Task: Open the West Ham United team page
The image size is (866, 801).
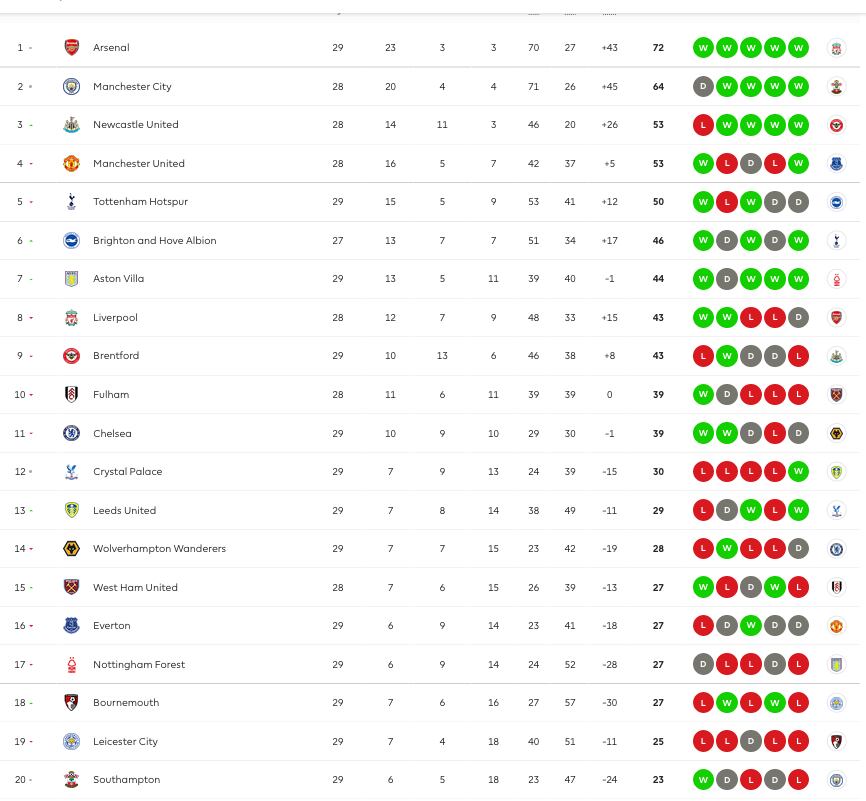Action: (x=135, y=587)
